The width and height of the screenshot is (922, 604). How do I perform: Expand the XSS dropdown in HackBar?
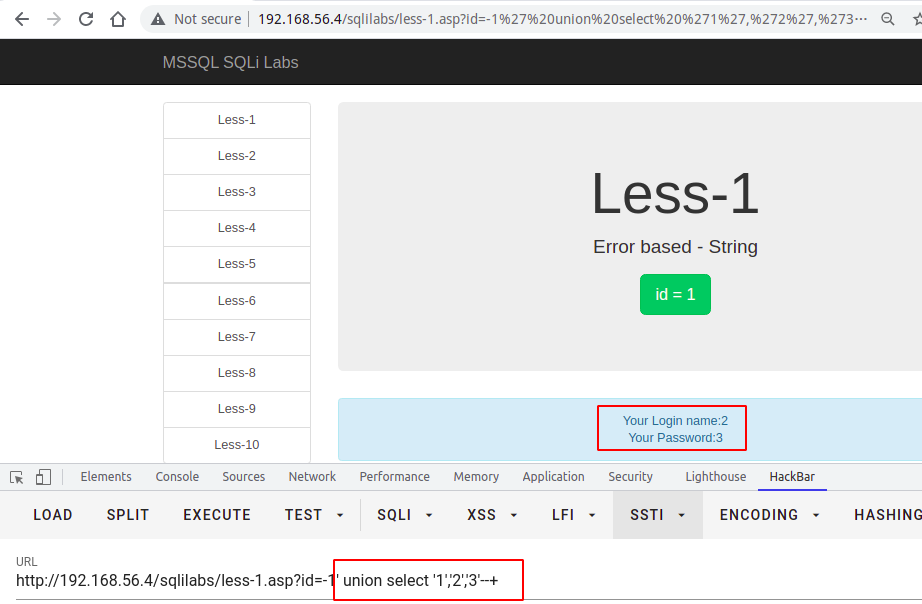point(492,515)
